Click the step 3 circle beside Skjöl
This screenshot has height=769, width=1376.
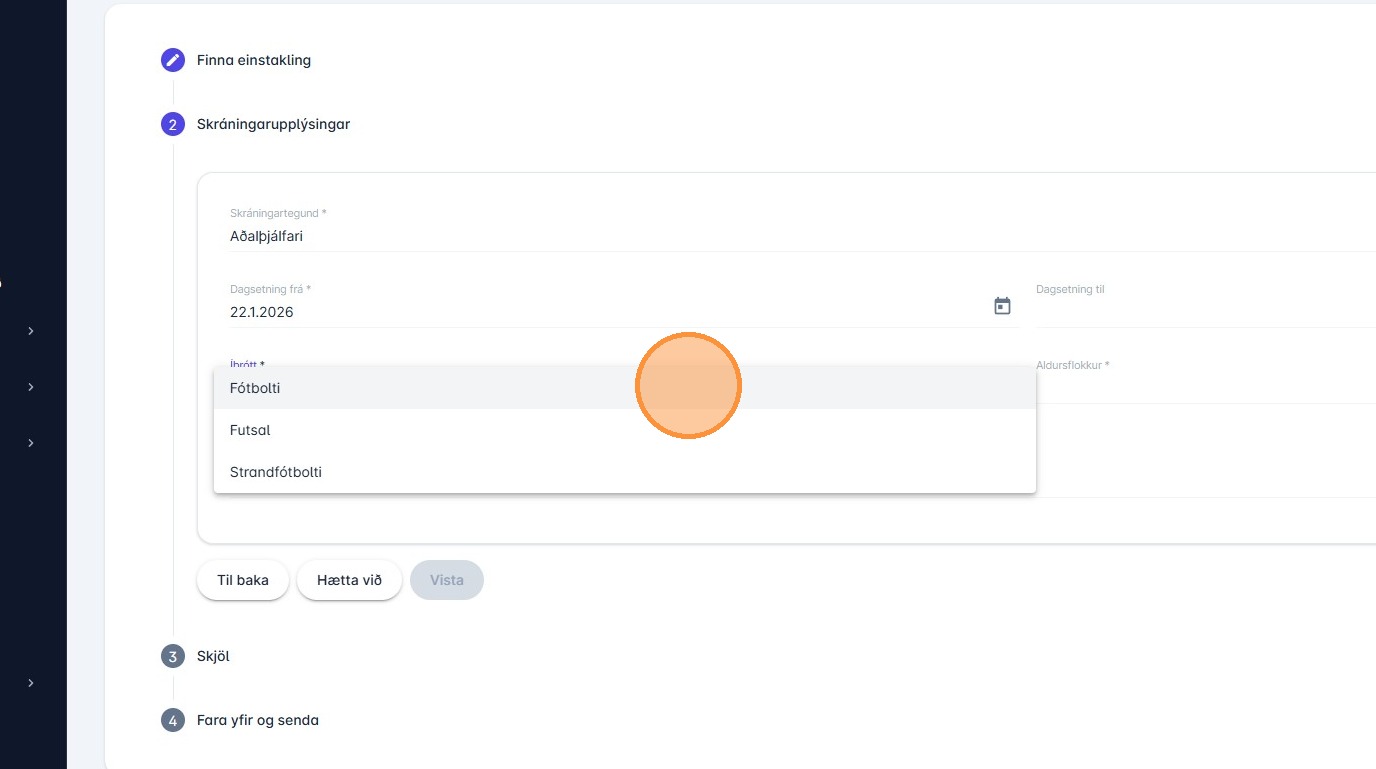coord(173,656)
